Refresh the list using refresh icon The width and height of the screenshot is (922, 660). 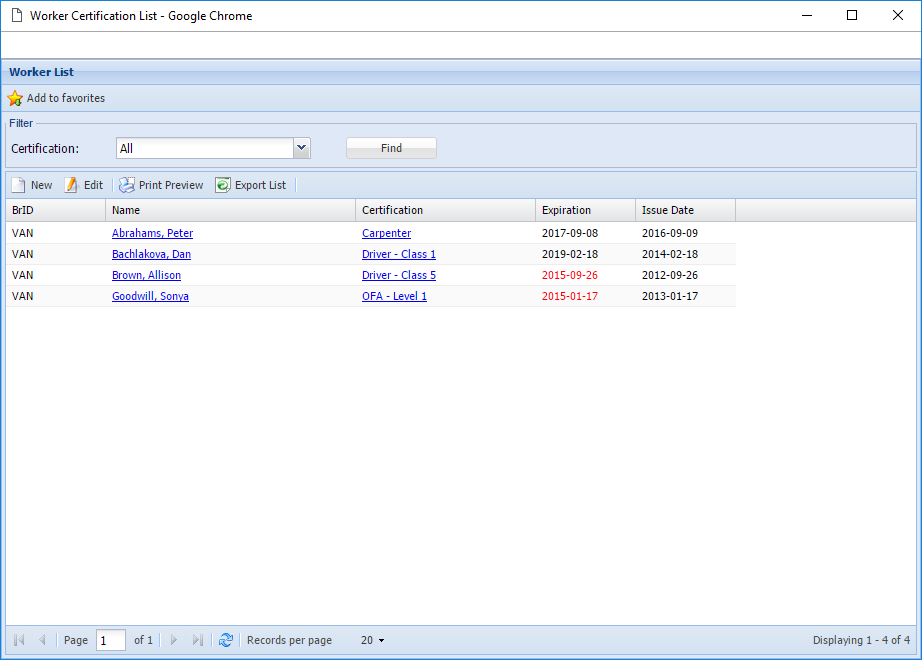coord(226,640)
